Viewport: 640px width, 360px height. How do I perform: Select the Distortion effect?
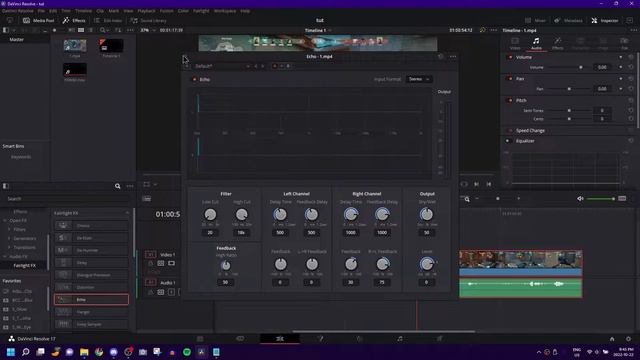[x=91, y=287]
